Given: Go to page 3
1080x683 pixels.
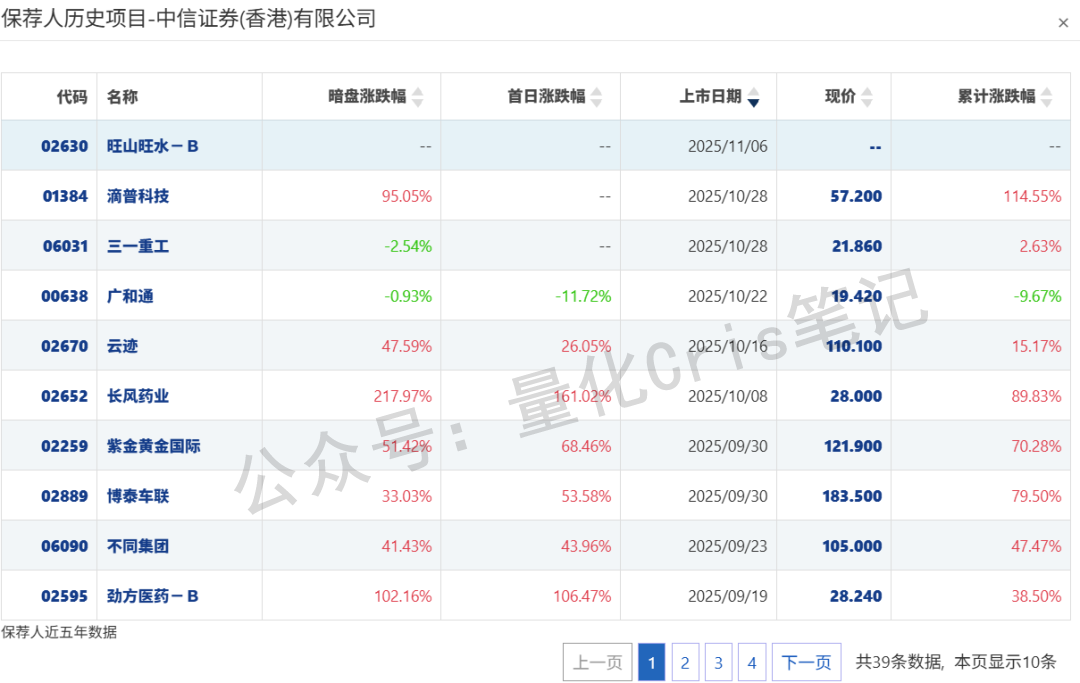Looking at the screenshot, I should click(x=718, y=662).
